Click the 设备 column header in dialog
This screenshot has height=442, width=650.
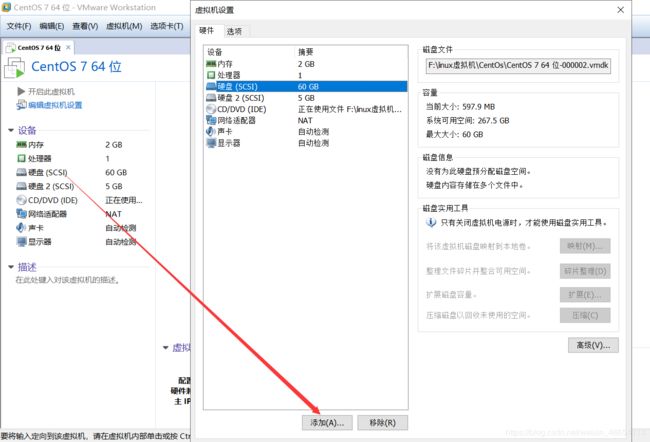[x=215, y=52]
